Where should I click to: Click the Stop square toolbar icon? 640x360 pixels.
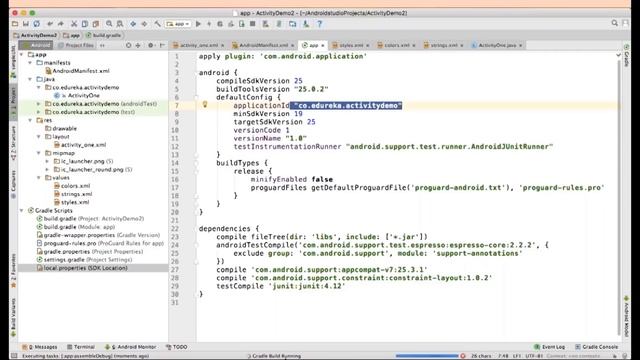coord(253,24)
